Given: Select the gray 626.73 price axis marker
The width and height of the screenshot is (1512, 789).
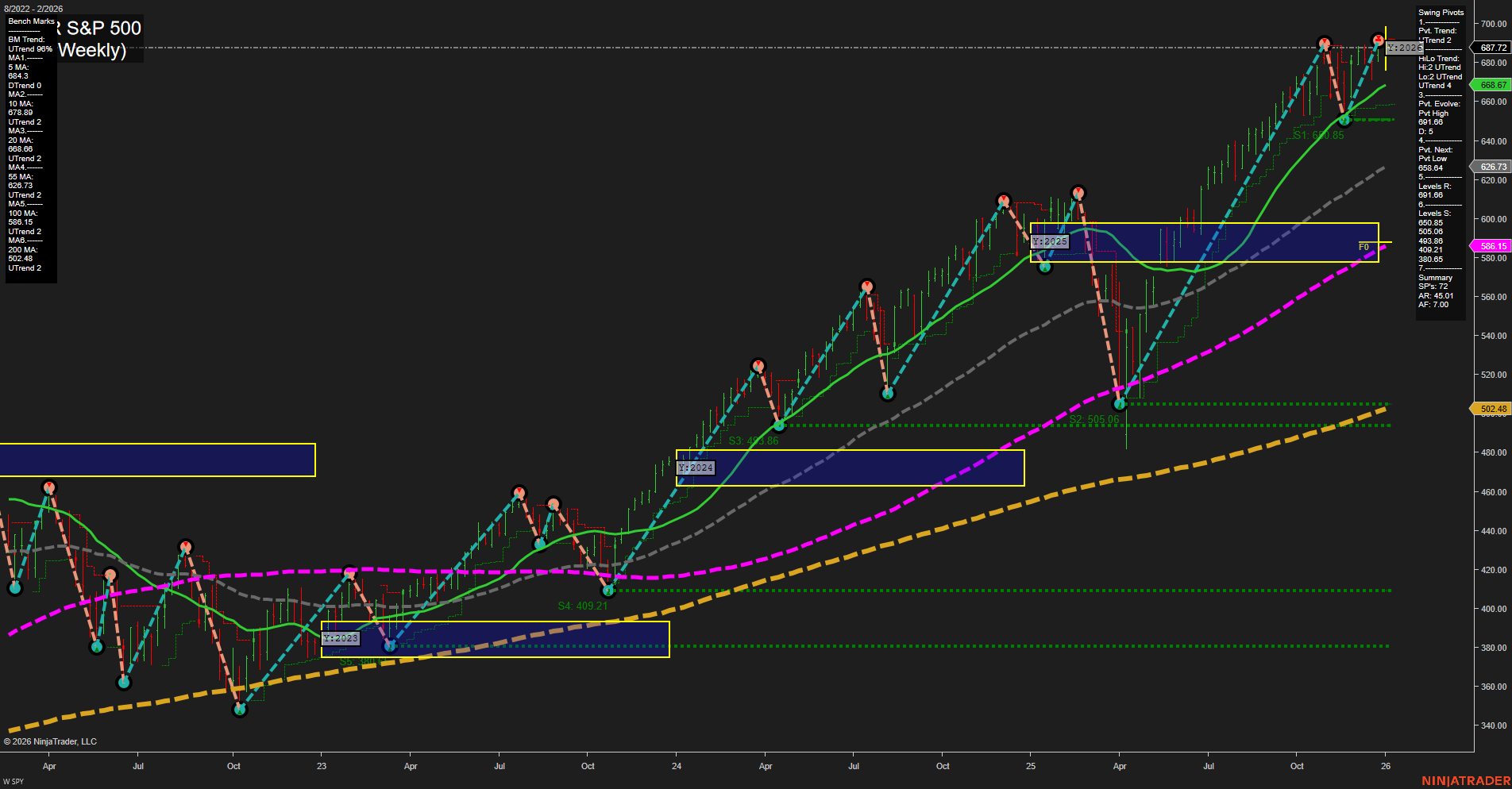Looking at the screenshot, I should [x=1492, y=167].
